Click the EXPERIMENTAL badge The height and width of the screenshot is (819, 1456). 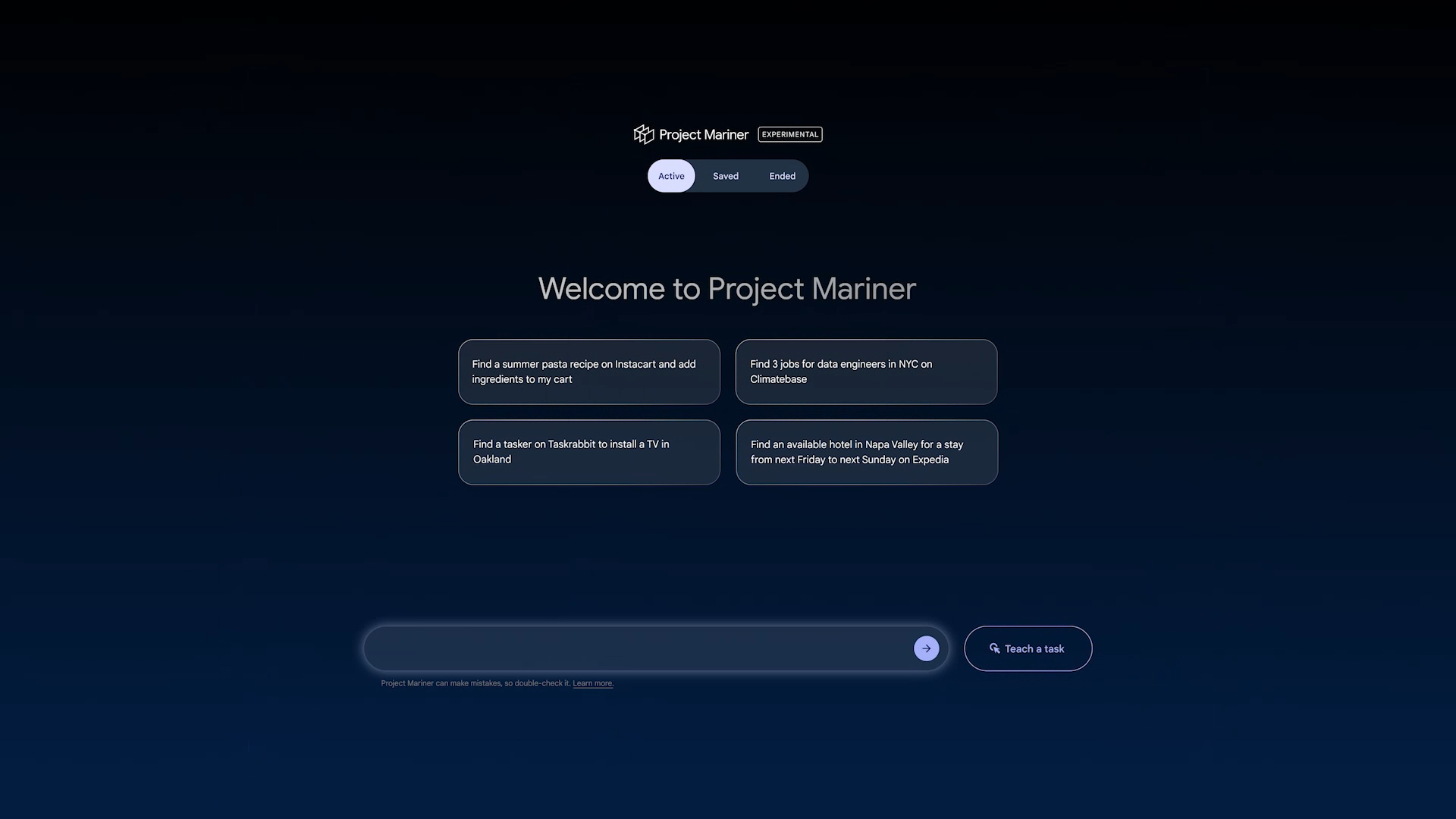pyautogui.click(x=789, y=134)
